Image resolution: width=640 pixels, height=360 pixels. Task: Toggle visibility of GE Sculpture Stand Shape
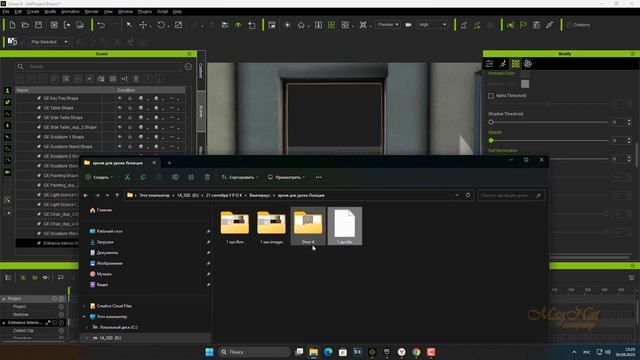tap(120, 147)
